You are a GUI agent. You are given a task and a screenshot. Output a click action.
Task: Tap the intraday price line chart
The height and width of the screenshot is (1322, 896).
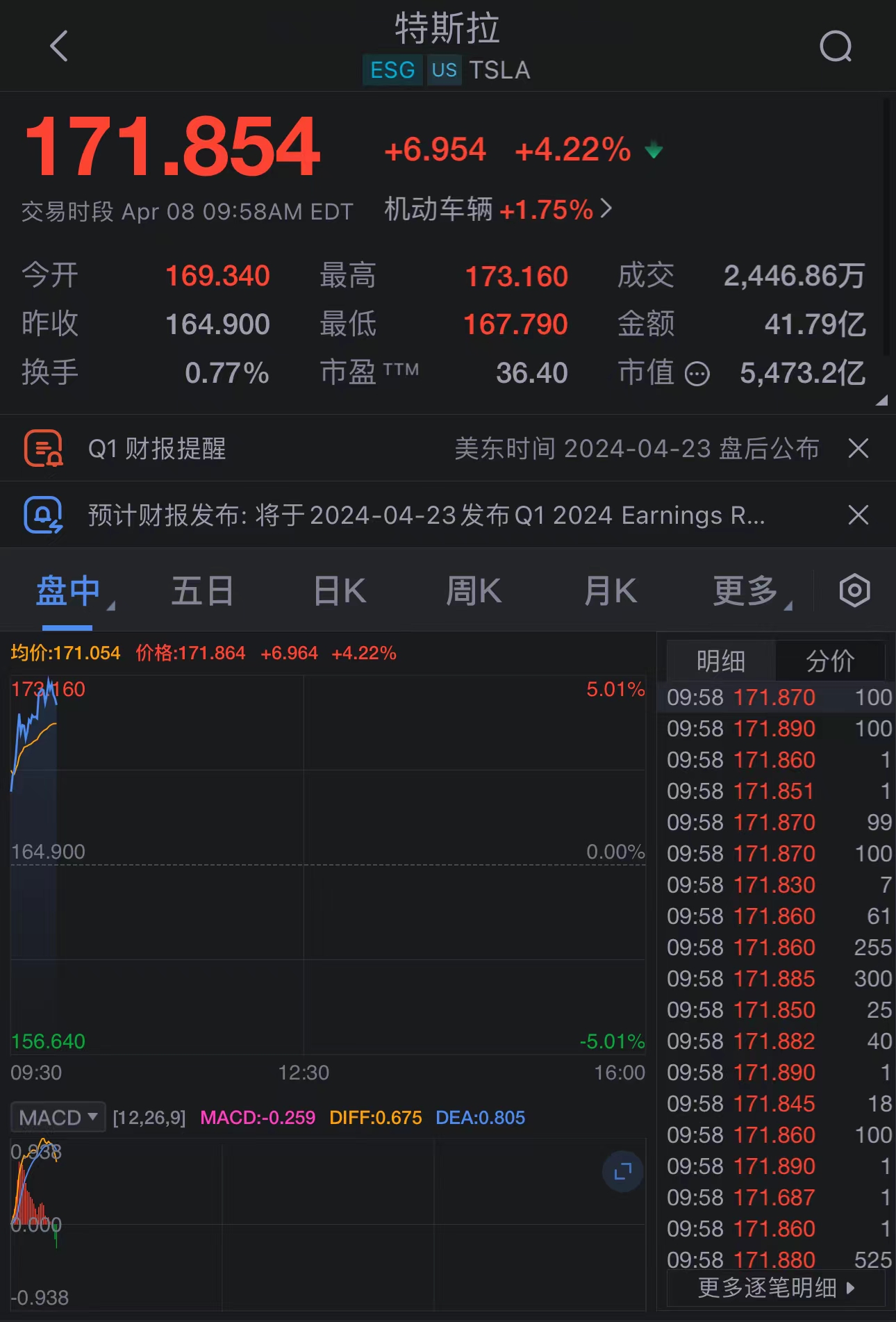click(328, 865)
